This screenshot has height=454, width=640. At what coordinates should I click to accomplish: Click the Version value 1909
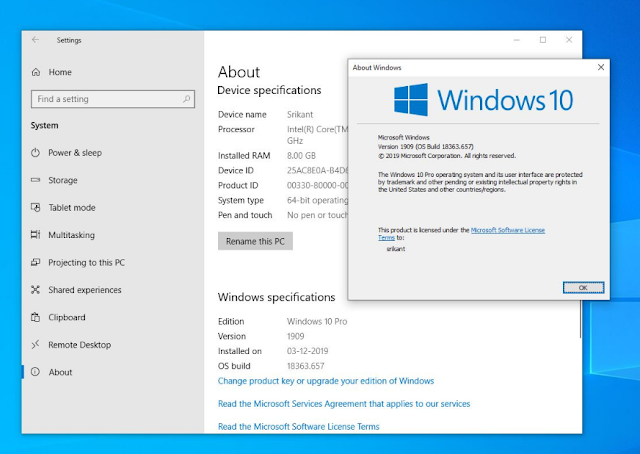[296, 336]
